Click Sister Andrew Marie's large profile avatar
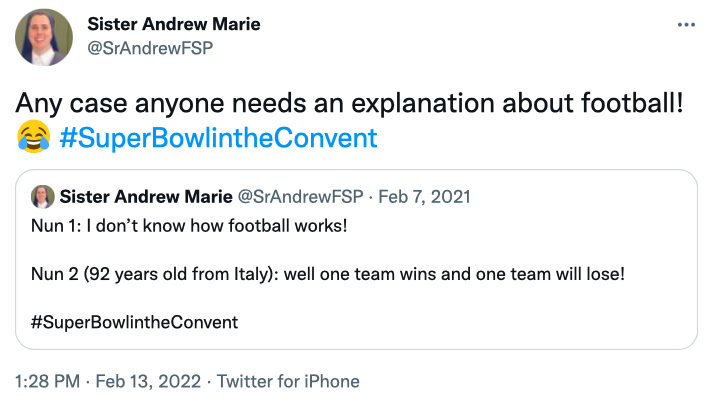The image size is (713, 403). tap(44, 38)
